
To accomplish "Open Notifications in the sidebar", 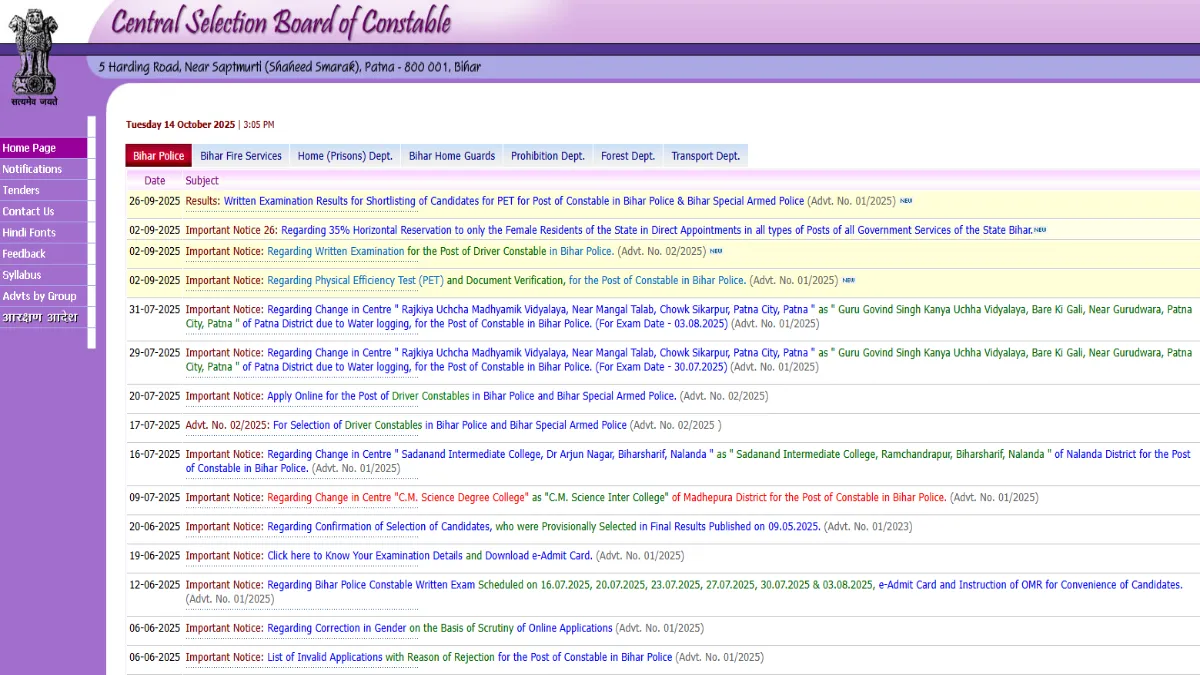I will [43, 169].
